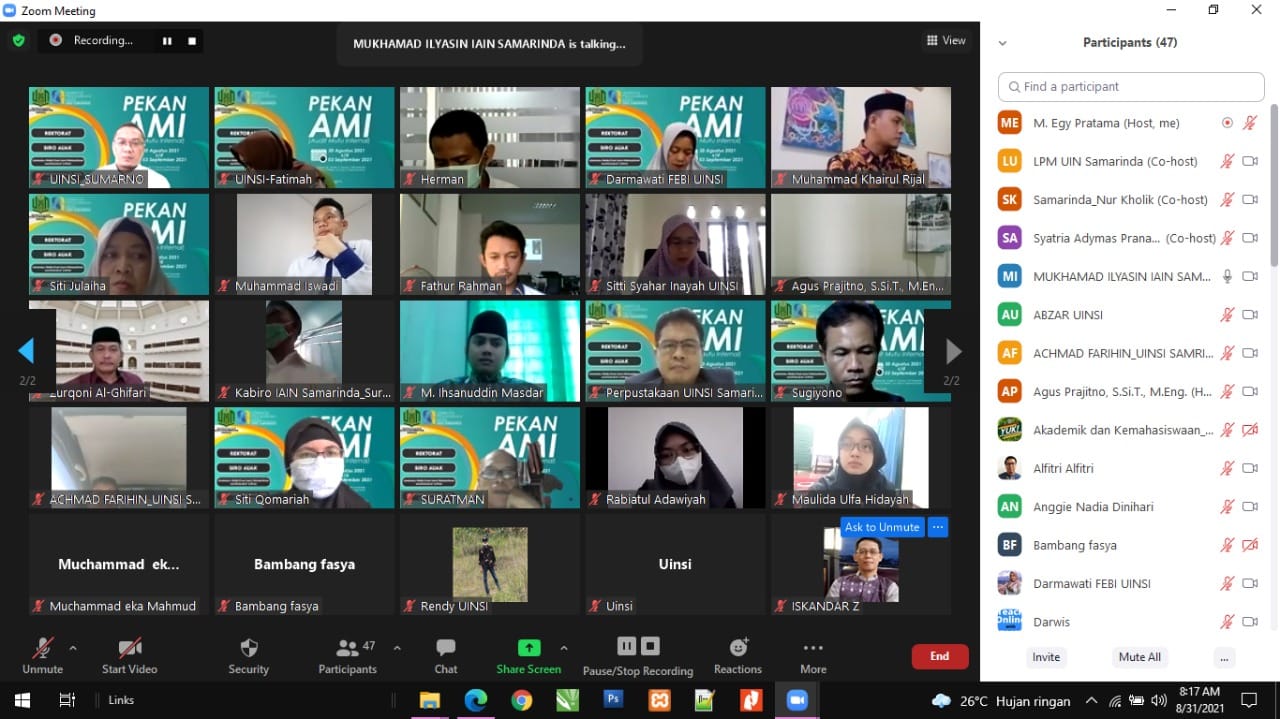Image resolution: width=1280 pixels, height=719 pixels.
Task: Select ABZAR UINSI in the participant list
Action: point(1068,315)
